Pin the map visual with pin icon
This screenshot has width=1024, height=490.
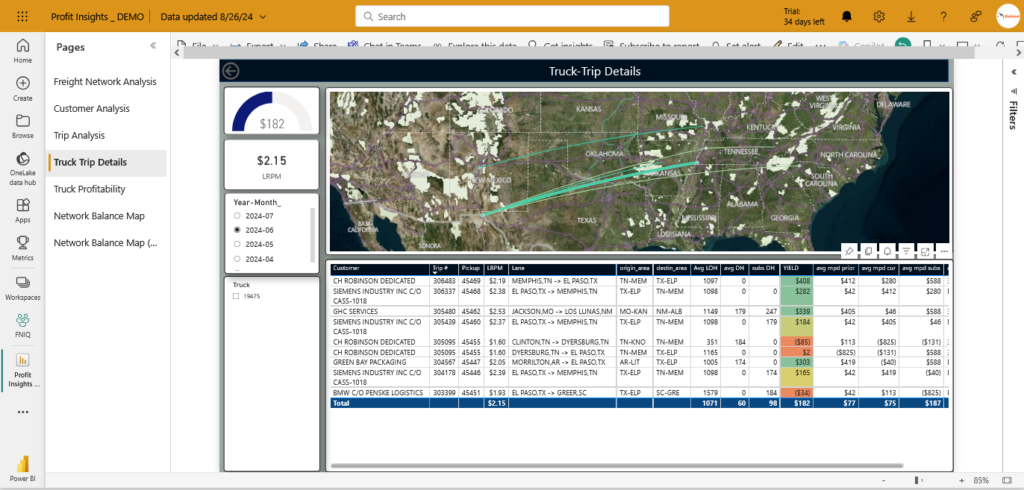tap(848, 251)
